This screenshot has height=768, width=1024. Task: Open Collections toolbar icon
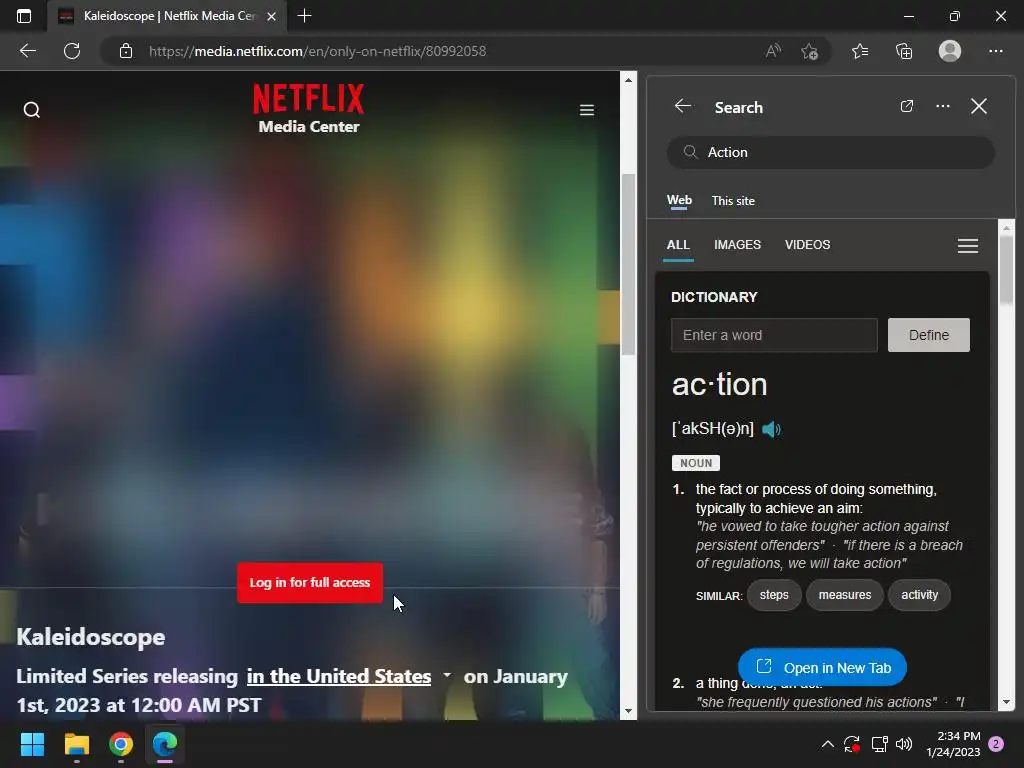[x=904, y=51]
